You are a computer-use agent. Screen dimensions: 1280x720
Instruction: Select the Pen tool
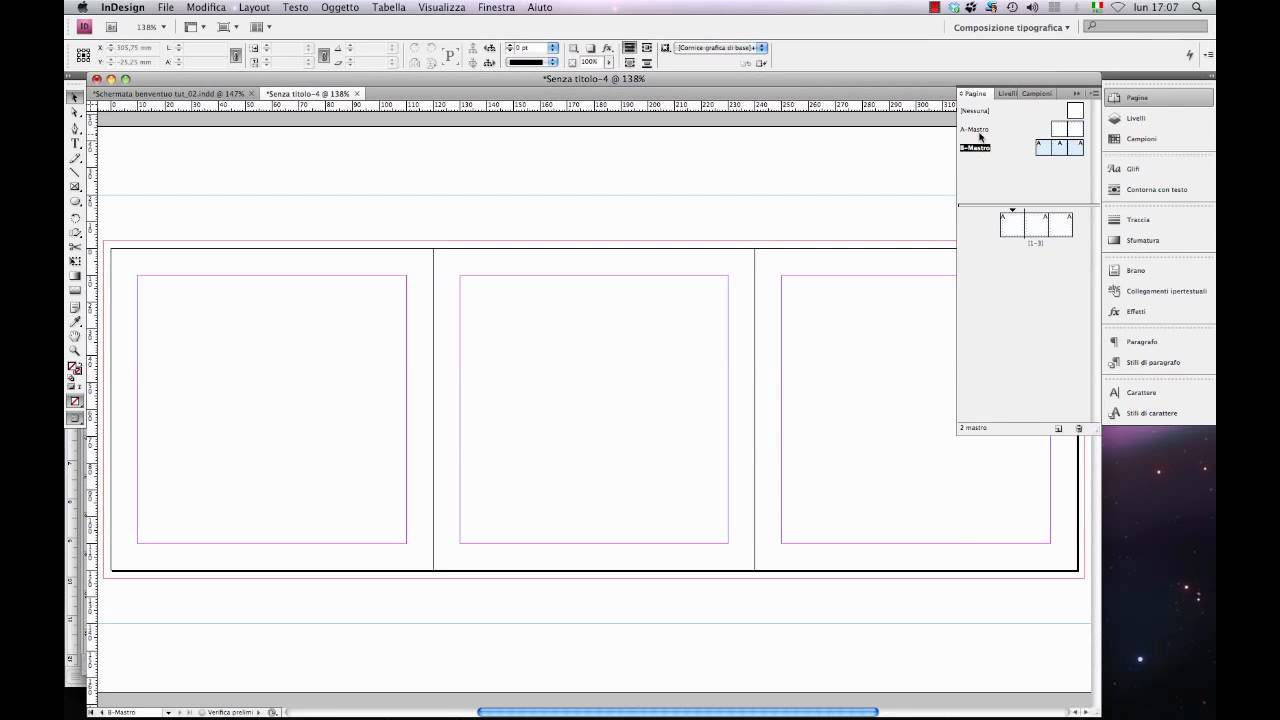[75, 128]
